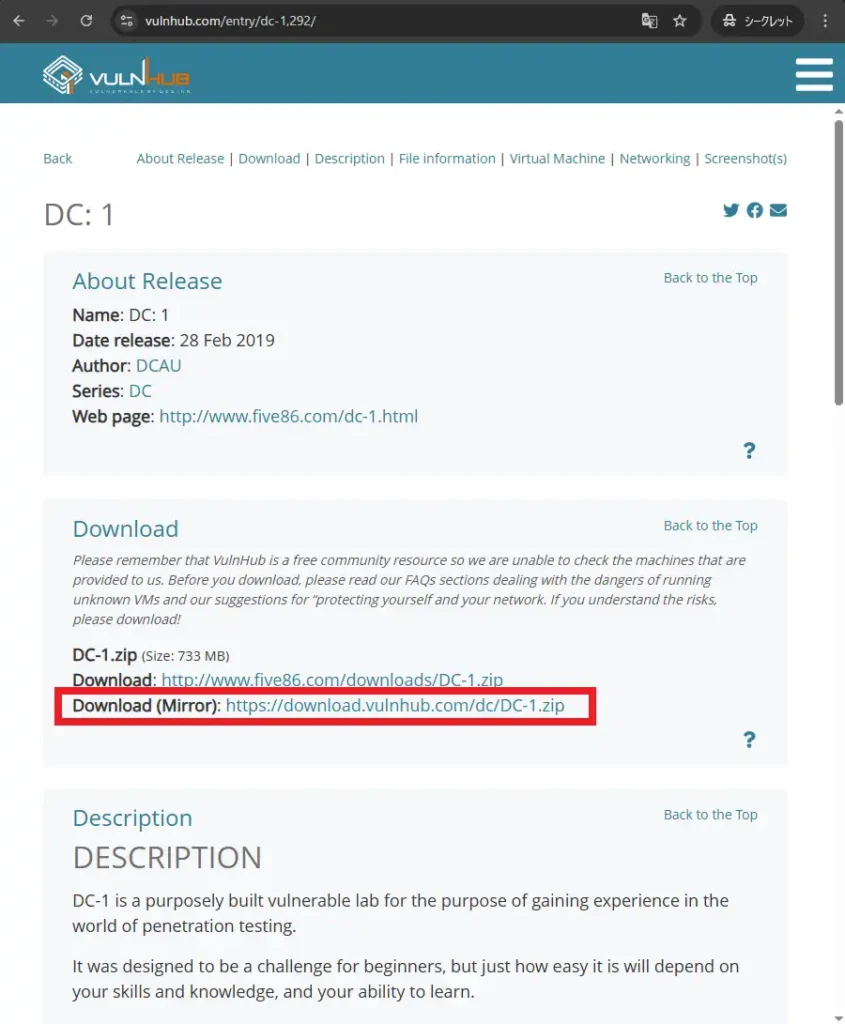Open the translate page icon
The width and height of the screenshot is (845, 1024).
click(650, 21)
